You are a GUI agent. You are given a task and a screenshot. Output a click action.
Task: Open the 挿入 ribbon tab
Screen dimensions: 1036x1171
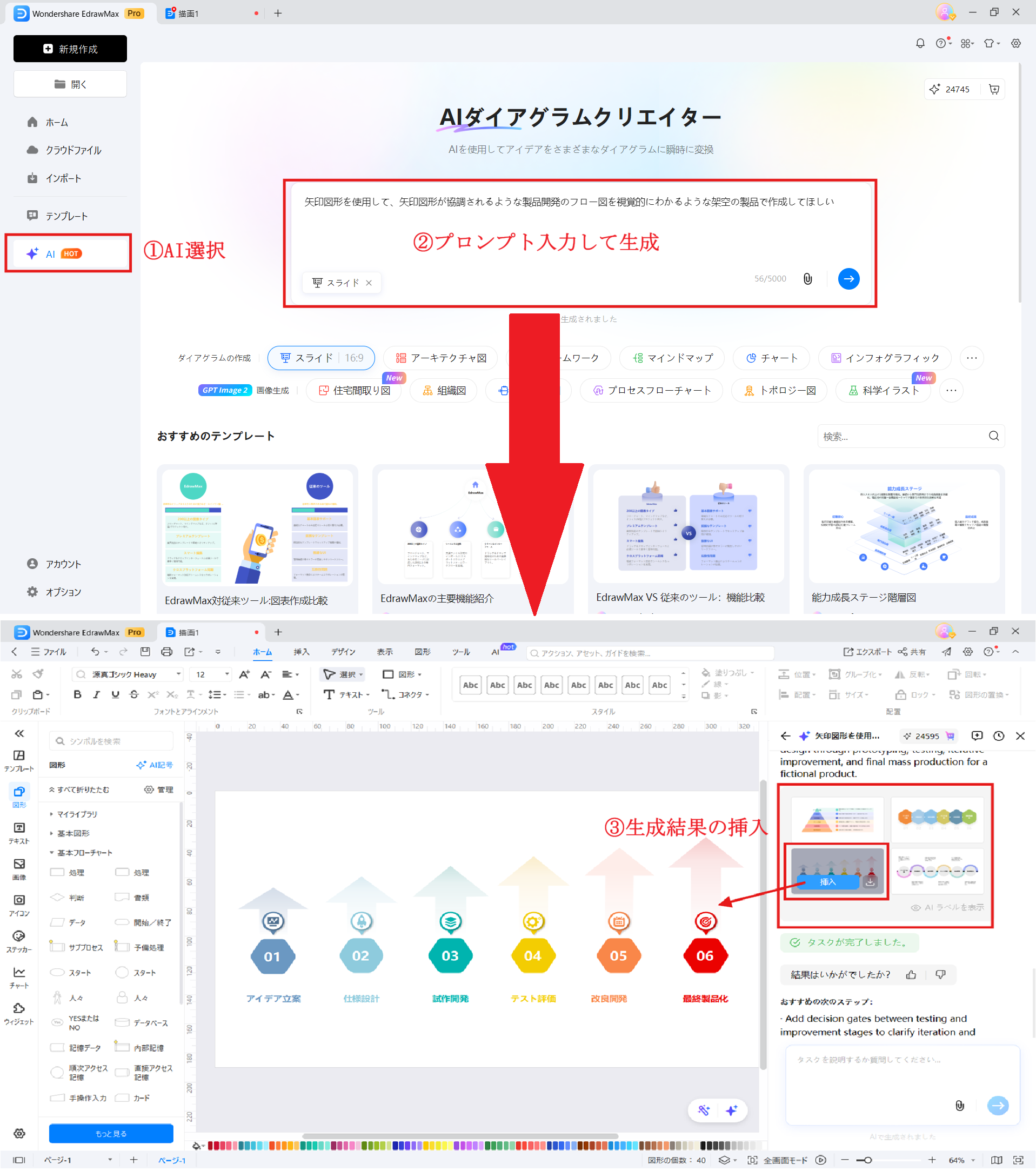click(x=302, y=652)
